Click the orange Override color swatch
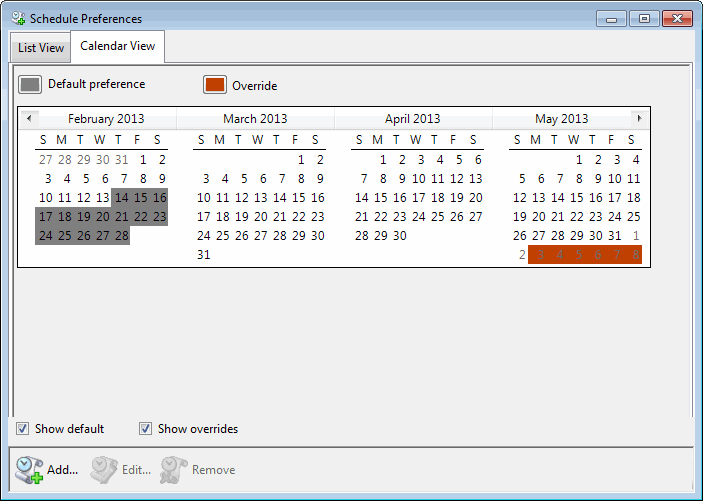The width and height of the screenshot is (703, 501). click(215, 85)
